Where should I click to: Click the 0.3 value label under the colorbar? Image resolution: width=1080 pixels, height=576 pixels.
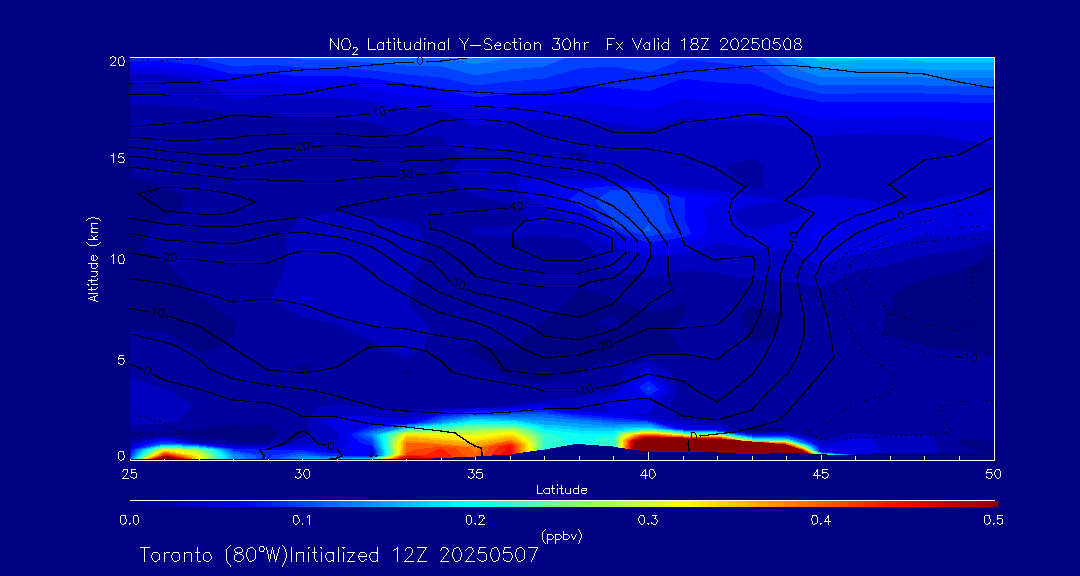(x=648, y=520)
